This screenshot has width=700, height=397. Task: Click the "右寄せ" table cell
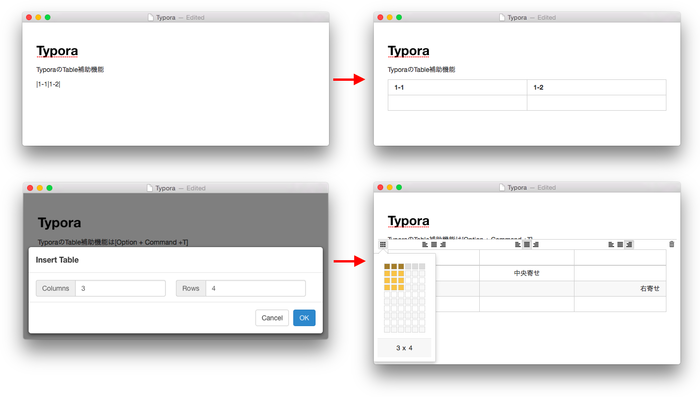(x=620, y=288)
